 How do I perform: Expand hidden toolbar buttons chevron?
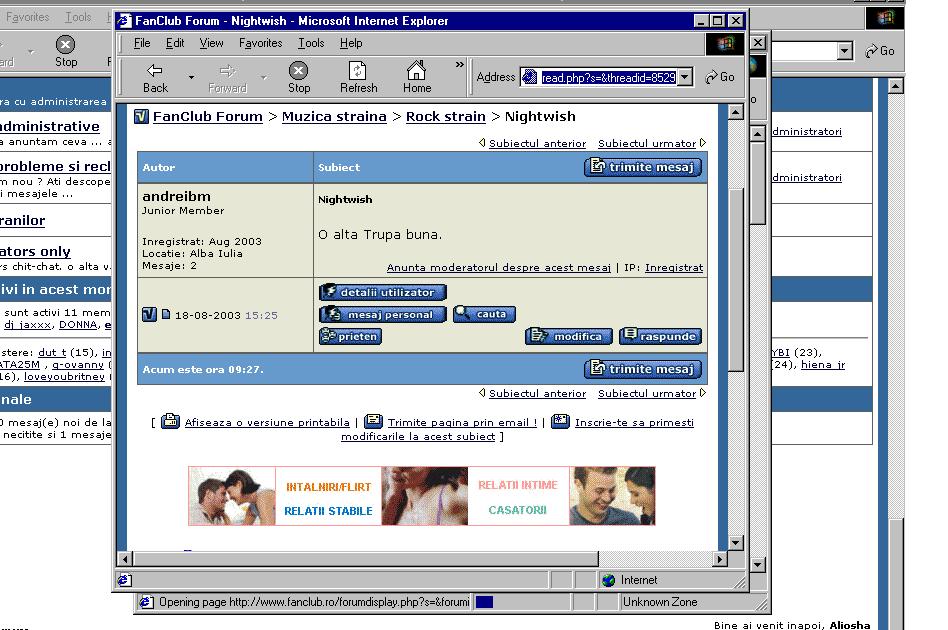pos(459,64)
